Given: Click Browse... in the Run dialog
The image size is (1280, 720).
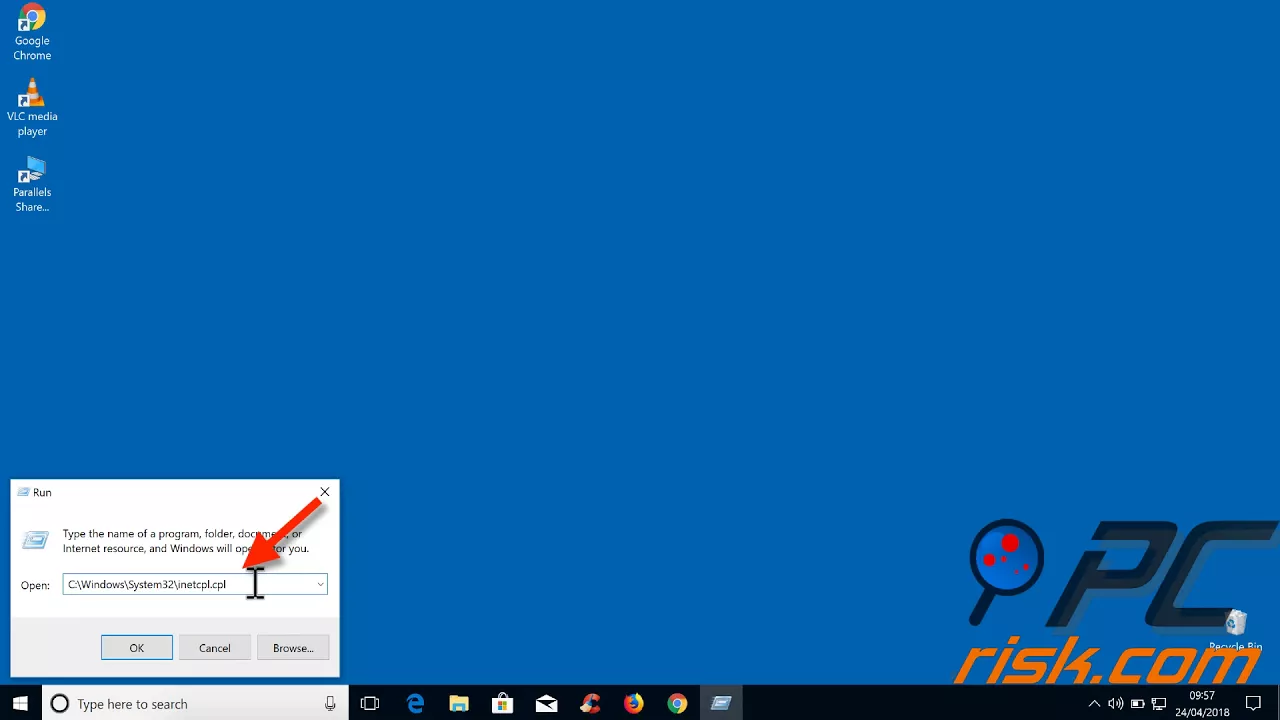Looking at the screenshot, I should coord(293,648).
